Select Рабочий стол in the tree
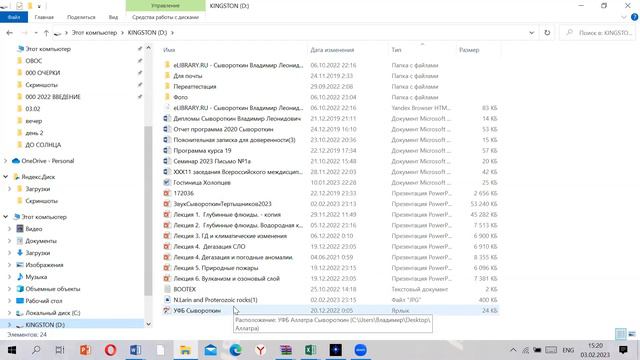Screen dimensions: 640x360 [44, 301]
